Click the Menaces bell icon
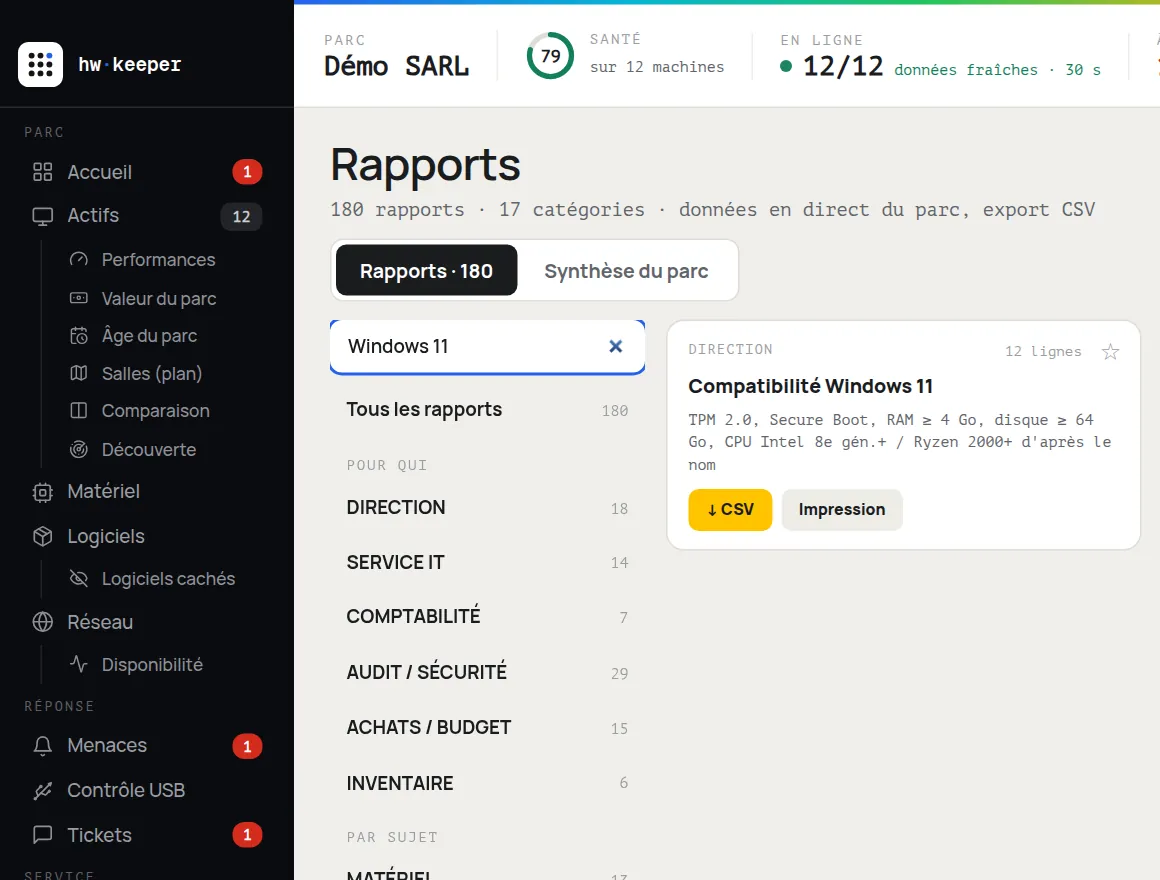The height and width of the screenshot is (880, 1160). pos(43,745)
